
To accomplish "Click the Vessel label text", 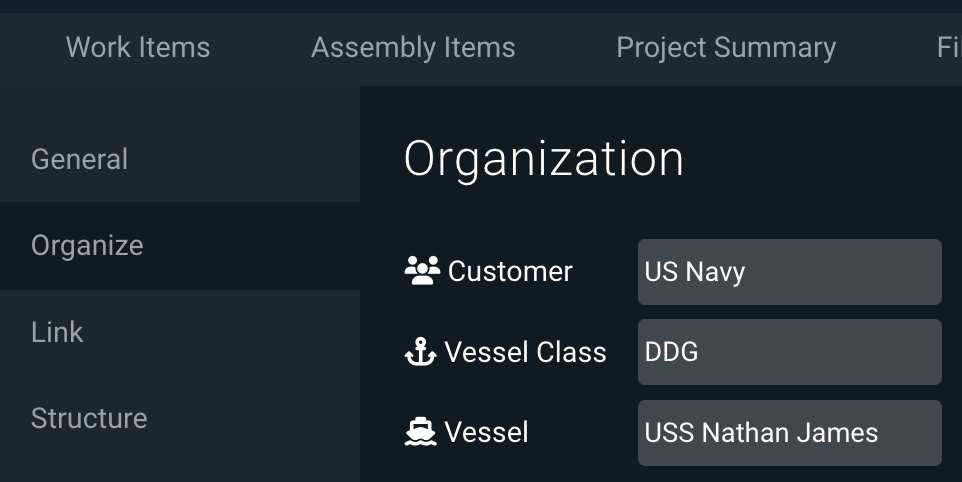I will [x=486, y=432].
